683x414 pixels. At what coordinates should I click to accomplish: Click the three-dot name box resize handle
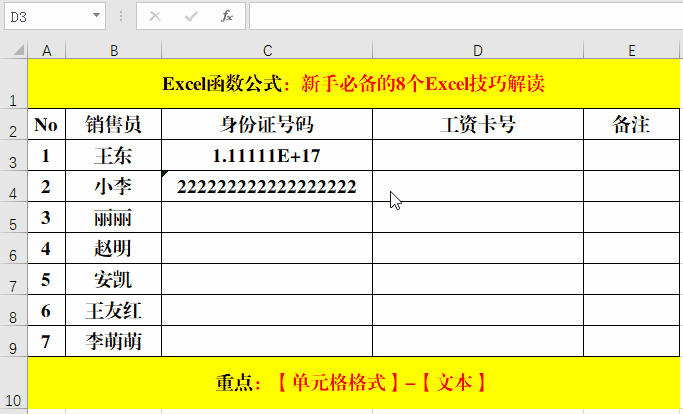(120, 16)
